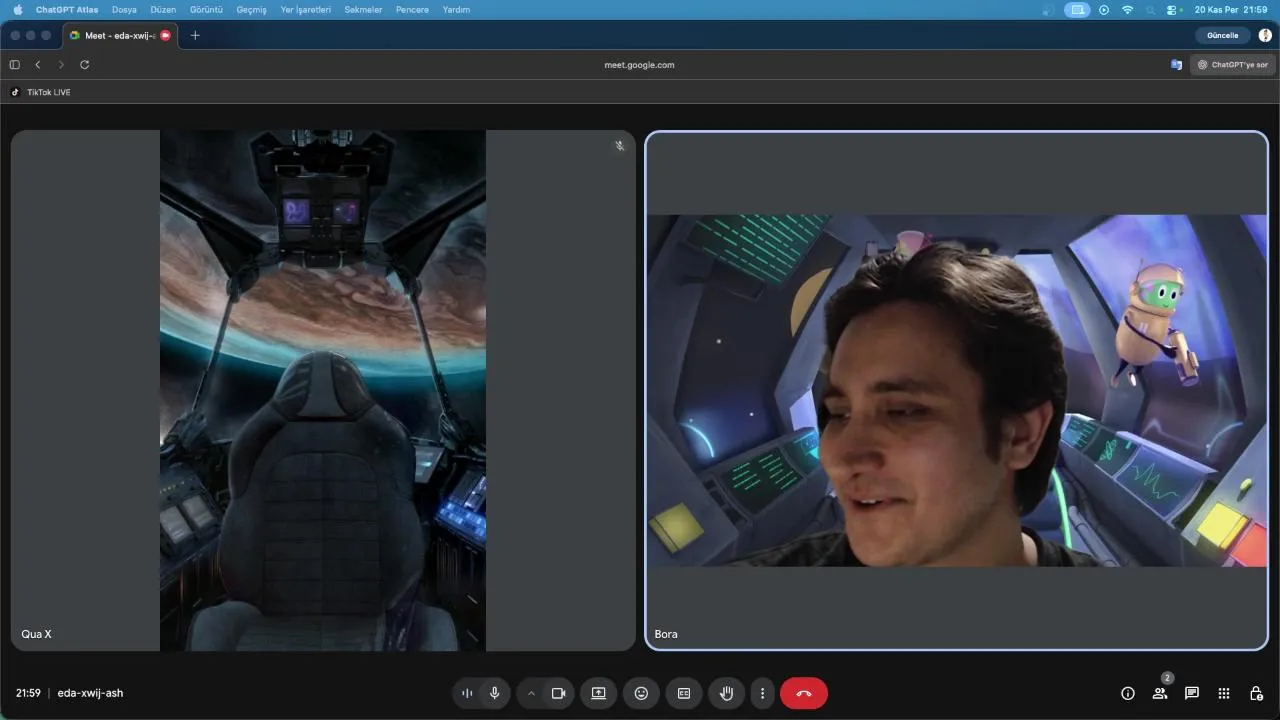The image size is (1280, 720).
Task: Open meeting details info icon
Action: [x=1128, y=693]
